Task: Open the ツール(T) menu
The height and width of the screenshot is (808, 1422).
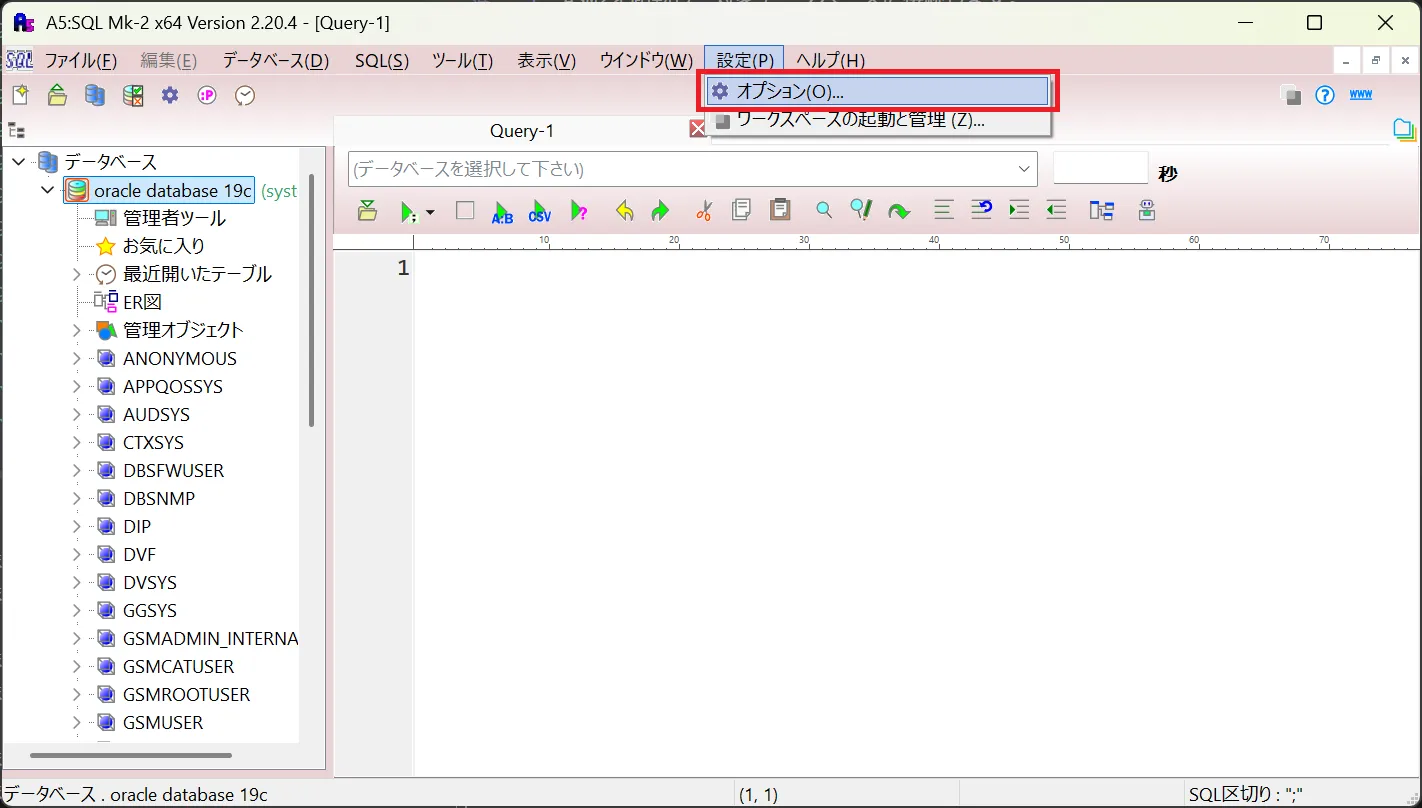Action: 462,61
